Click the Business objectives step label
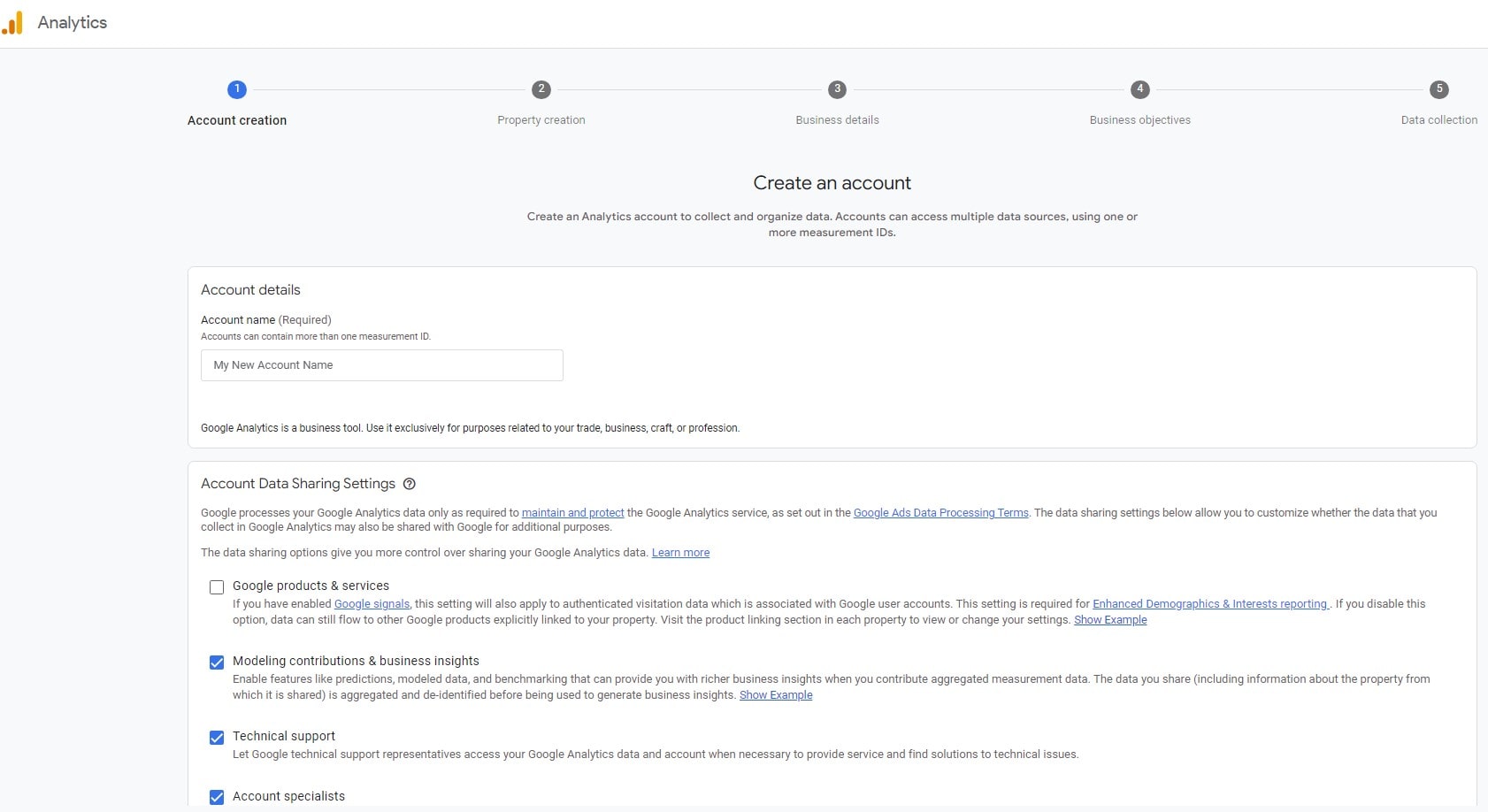1488x812 pixels. 1140,120
